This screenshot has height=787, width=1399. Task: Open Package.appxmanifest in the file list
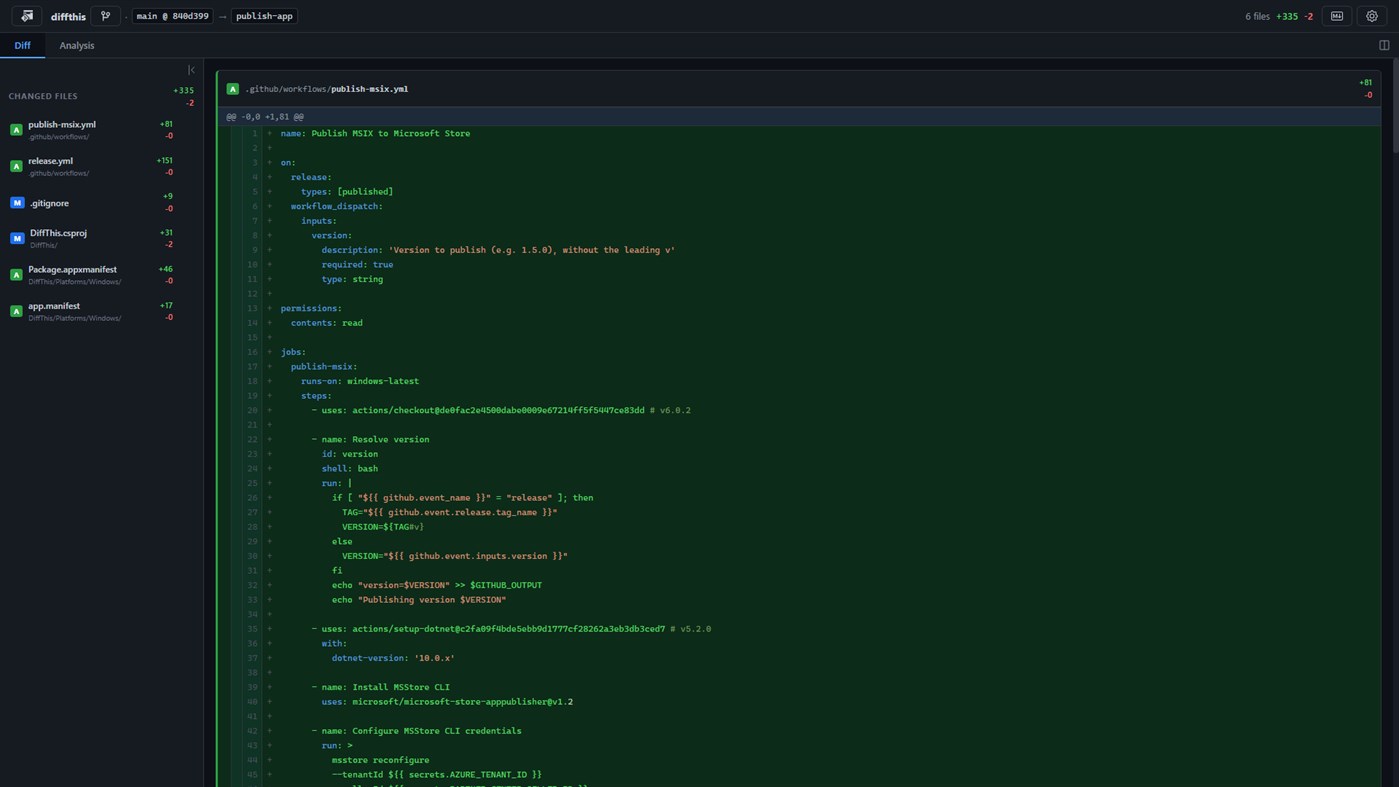pyautogui.click(x=101, y=275)
